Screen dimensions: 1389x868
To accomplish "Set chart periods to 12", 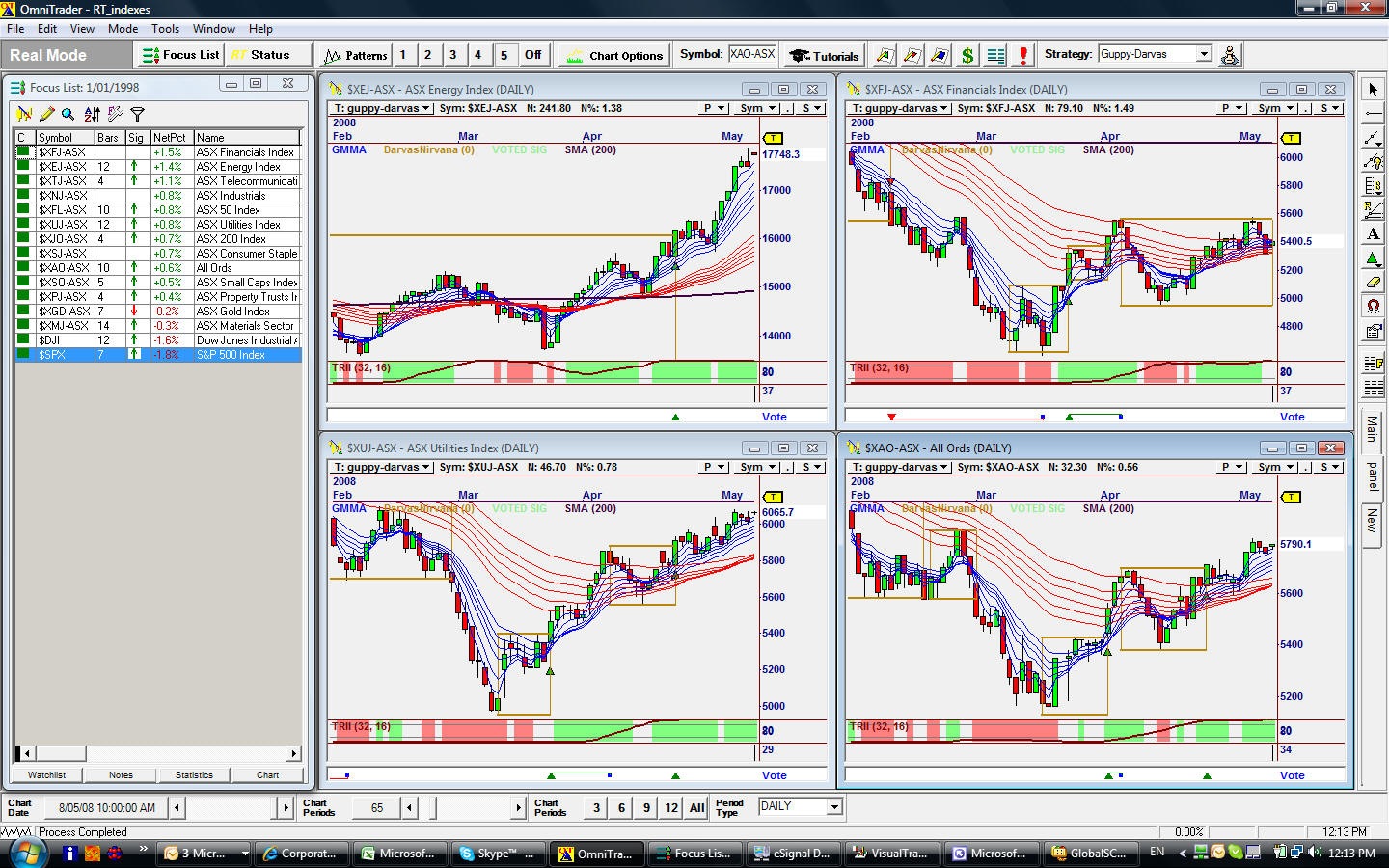I will (x=671, y=808).
